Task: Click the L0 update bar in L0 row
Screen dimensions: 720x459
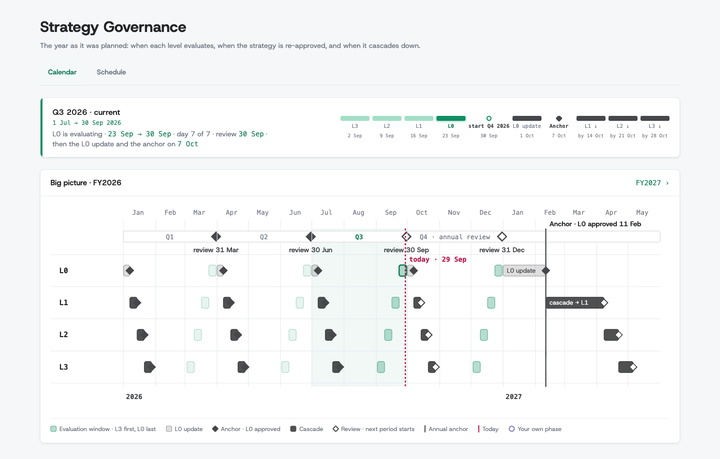Action: point(523,270)
